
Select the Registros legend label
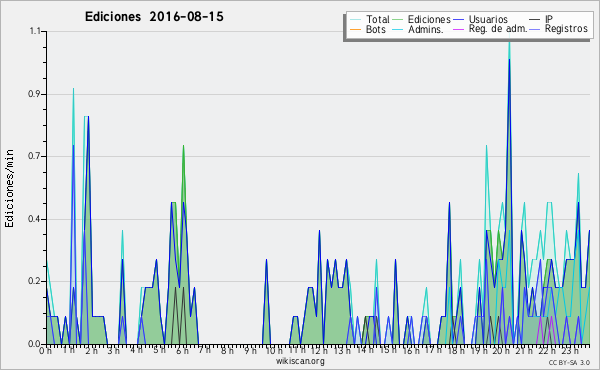tap(566, 29)
